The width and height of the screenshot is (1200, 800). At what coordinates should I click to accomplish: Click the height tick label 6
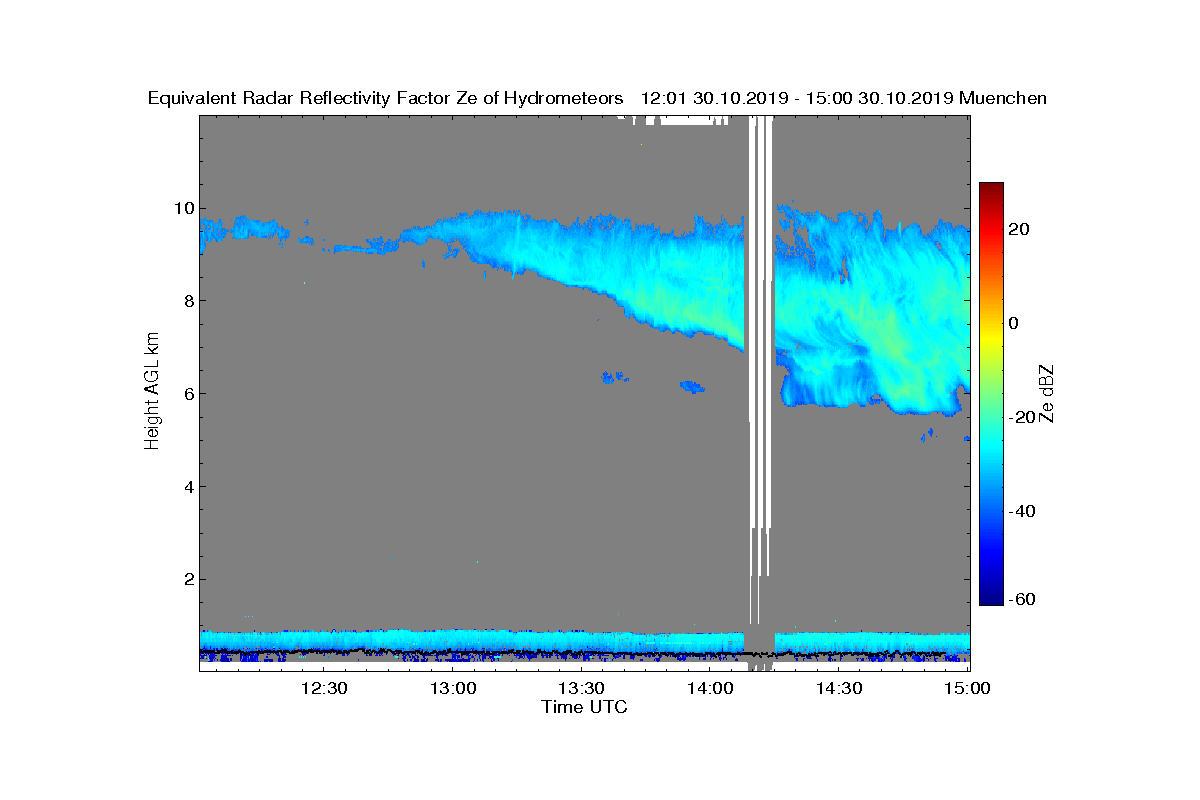187,394
